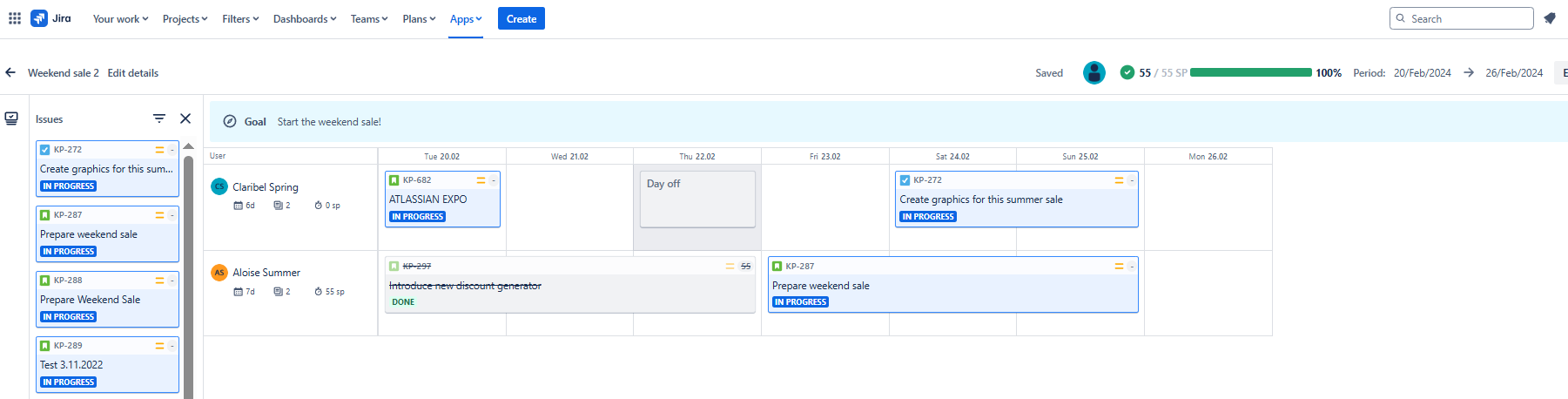
Task: Click stopwatch icon showing 0 sp
Action: point(319,206)
